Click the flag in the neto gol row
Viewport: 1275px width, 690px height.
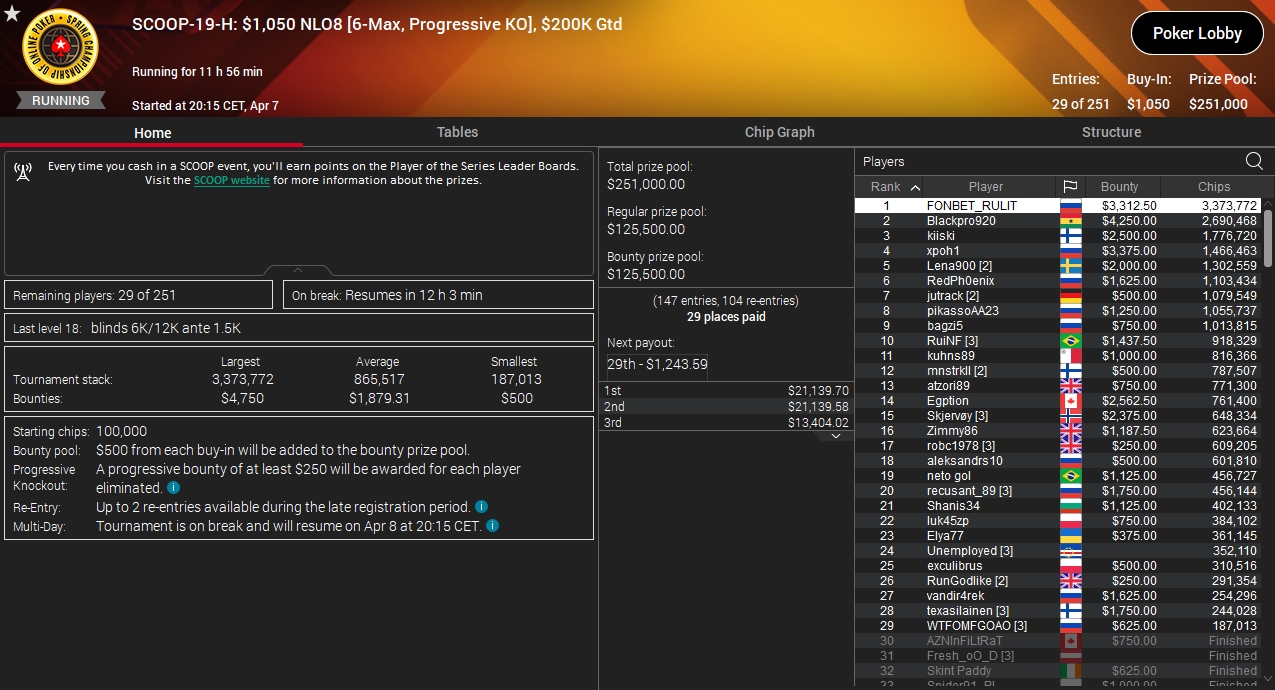(1070, 476)
